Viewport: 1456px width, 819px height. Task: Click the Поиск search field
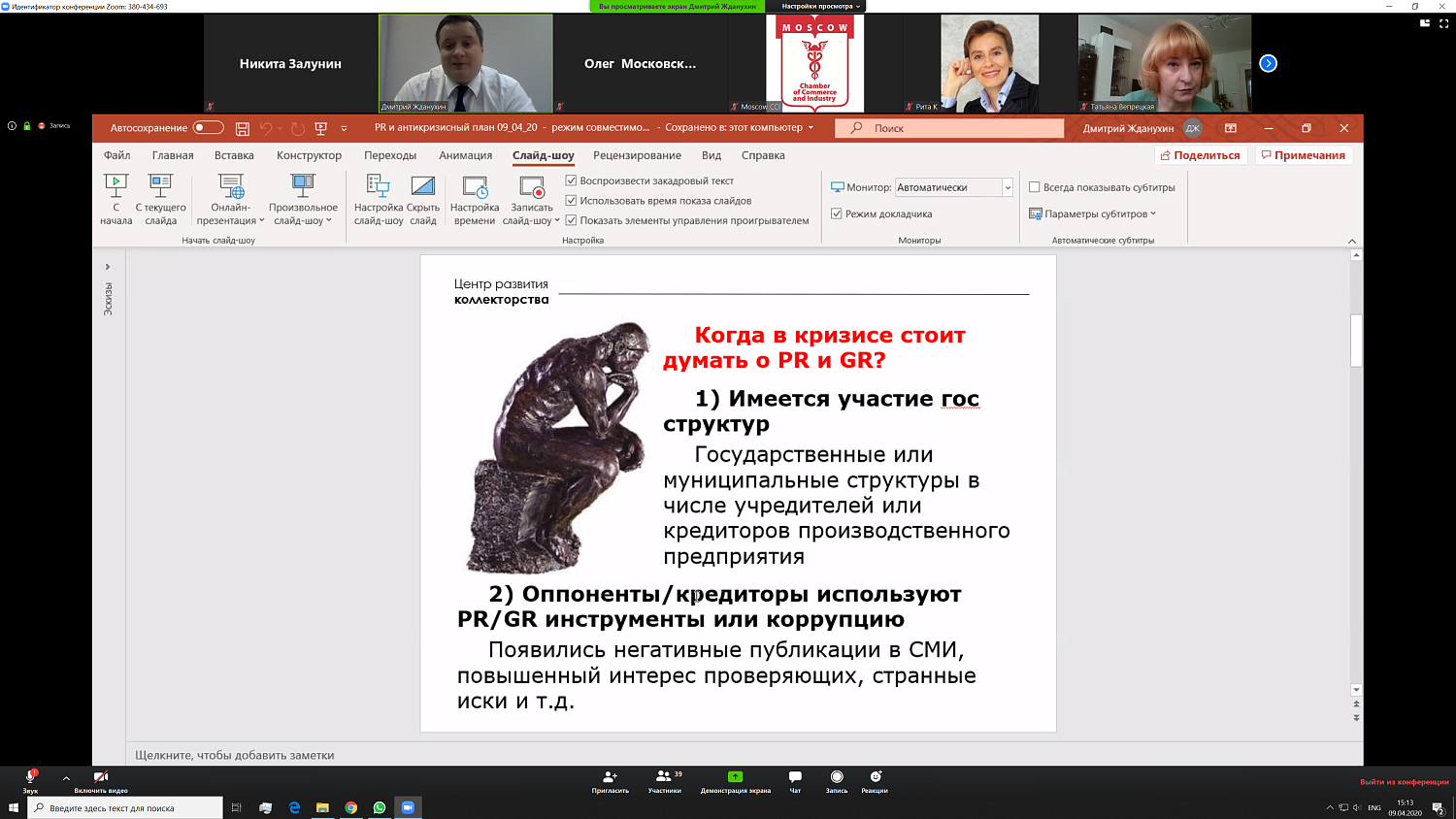[949, 128]
